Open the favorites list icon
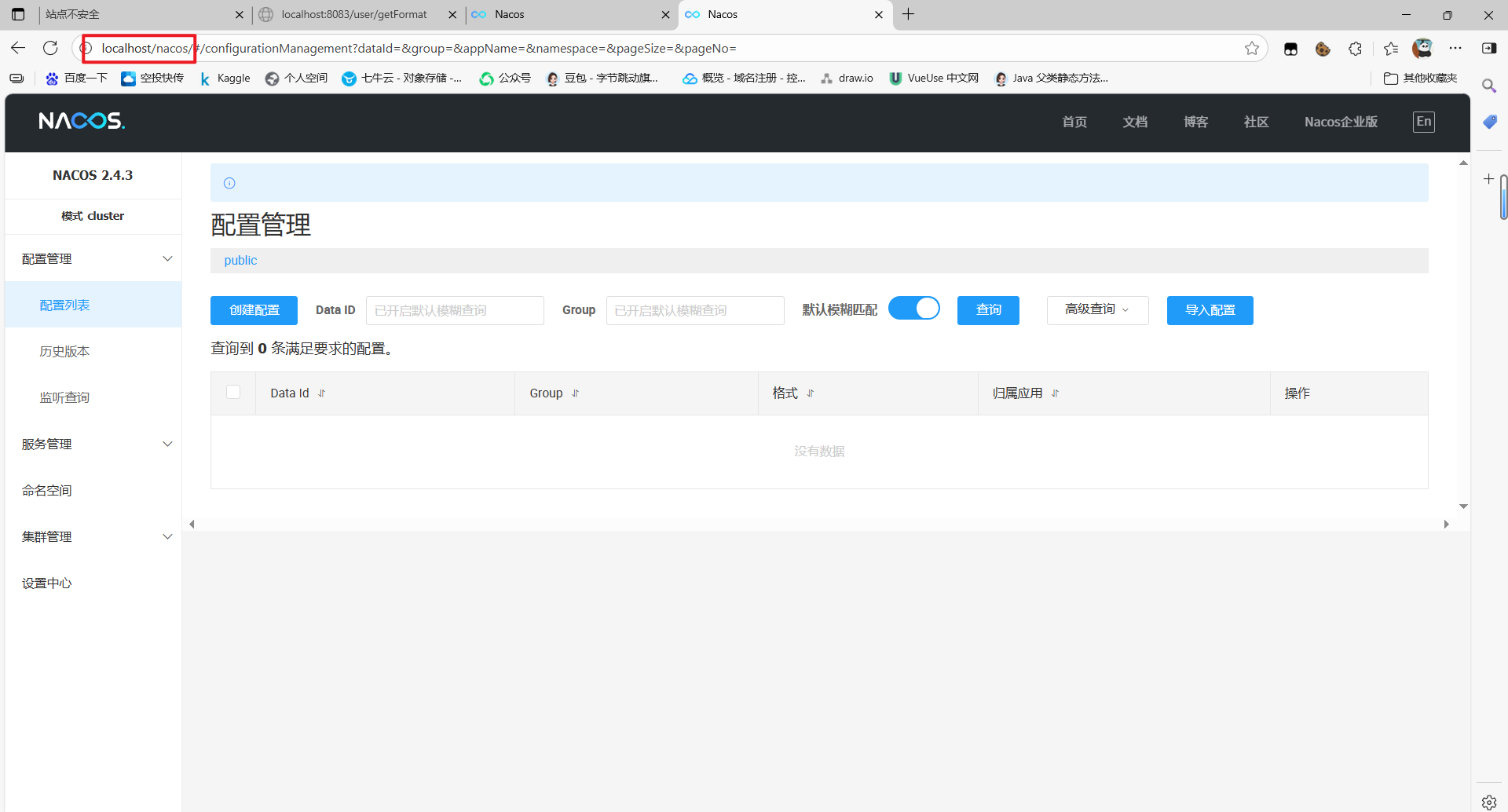 point(1391,49)
